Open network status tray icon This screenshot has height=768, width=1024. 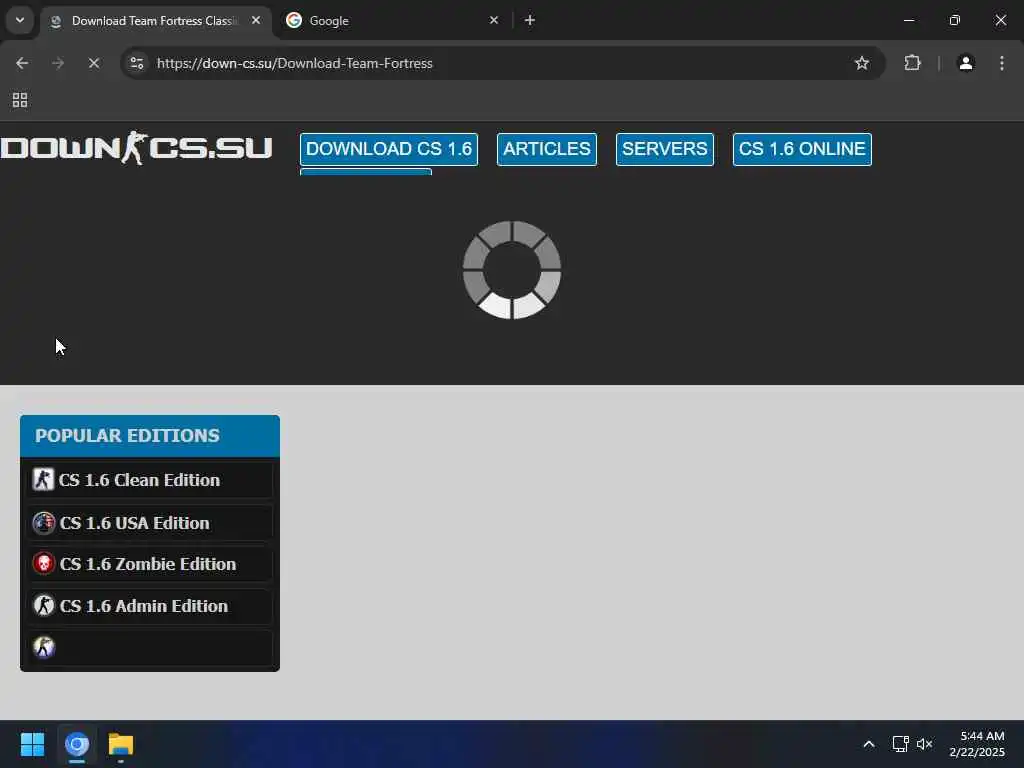(x=901, y=744)
